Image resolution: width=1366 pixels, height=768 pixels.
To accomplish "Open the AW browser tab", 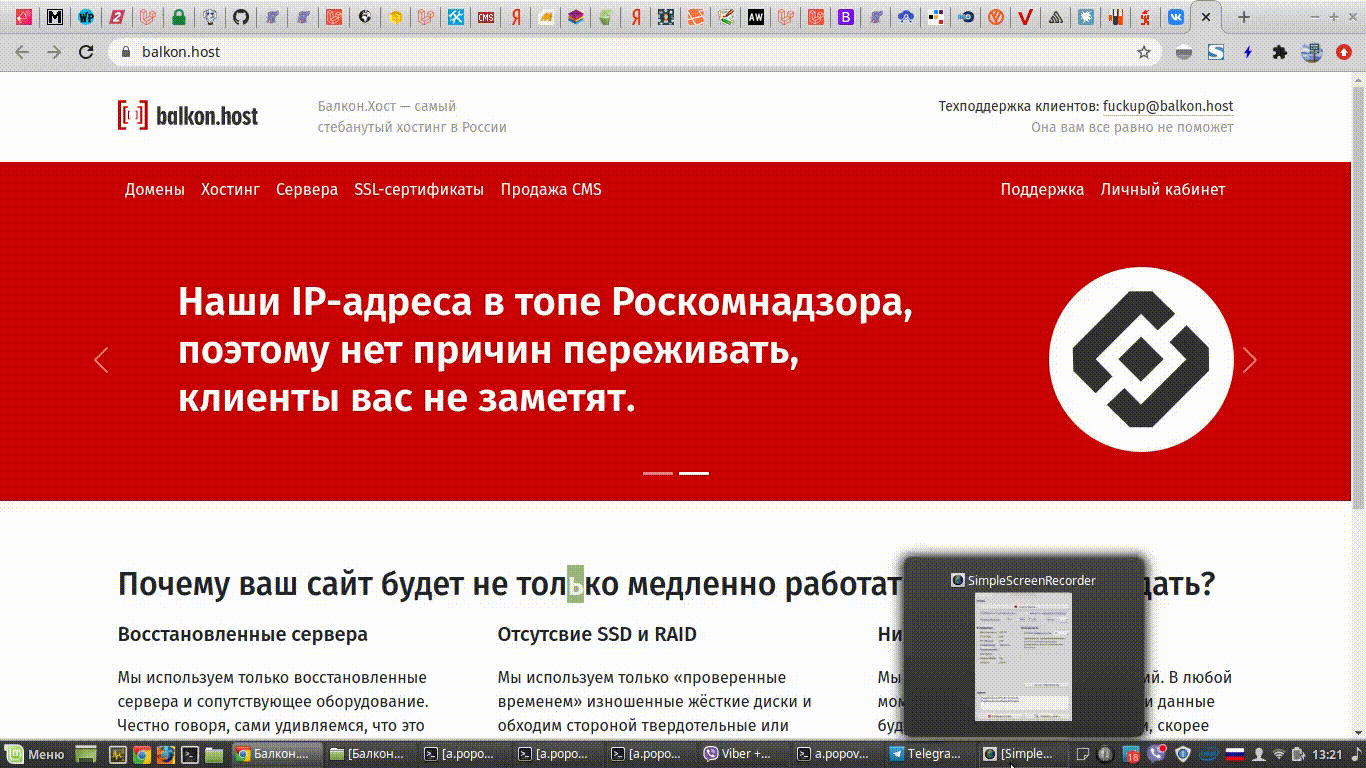I will pyautogui.click(x=756, y=17).
